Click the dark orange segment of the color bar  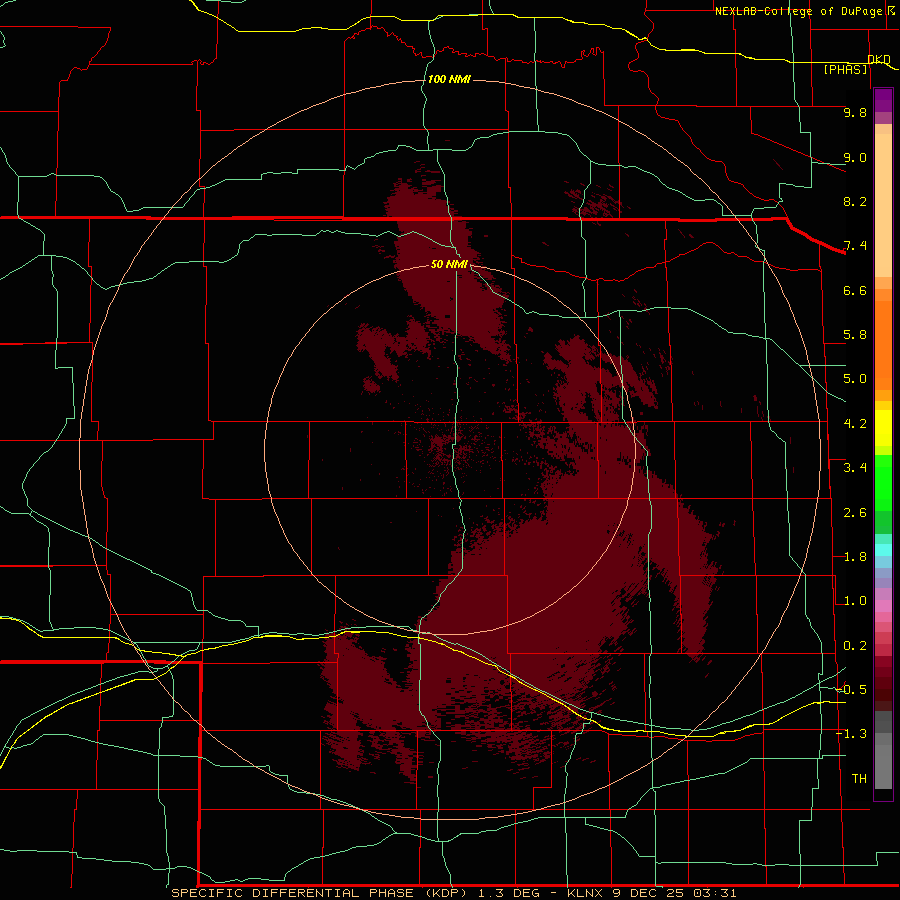point(883,346)
